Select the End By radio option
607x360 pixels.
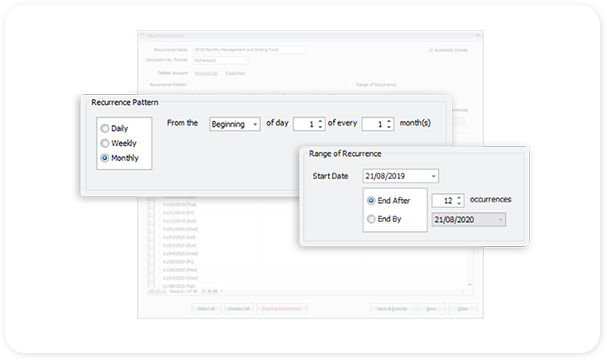click(x=371, y=219)
